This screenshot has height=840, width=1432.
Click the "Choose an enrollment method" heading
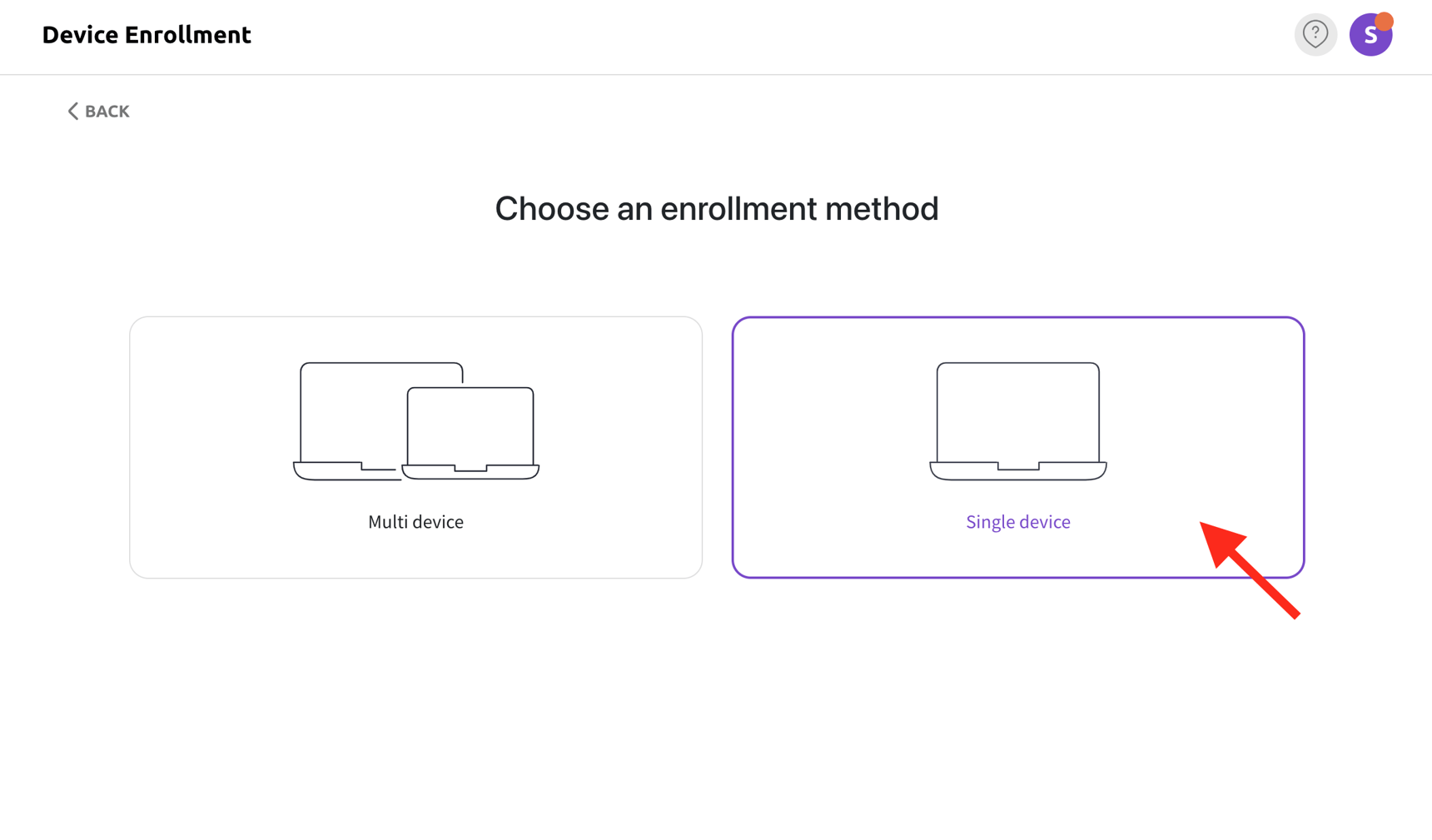pyautogui.click(x=716, y=208)
